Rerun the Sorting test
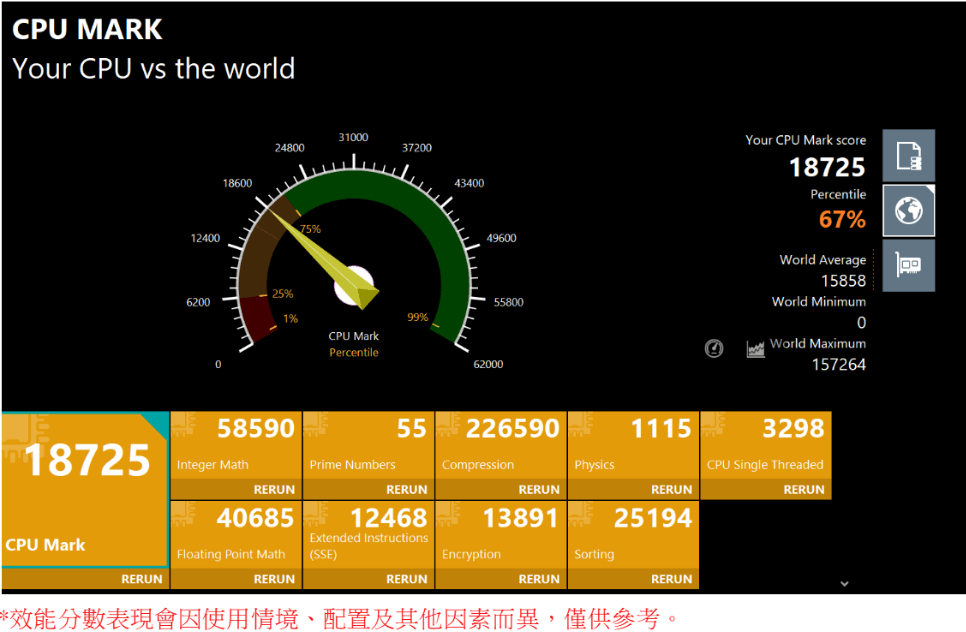The image size is (966, 632). tap(671, 579)
